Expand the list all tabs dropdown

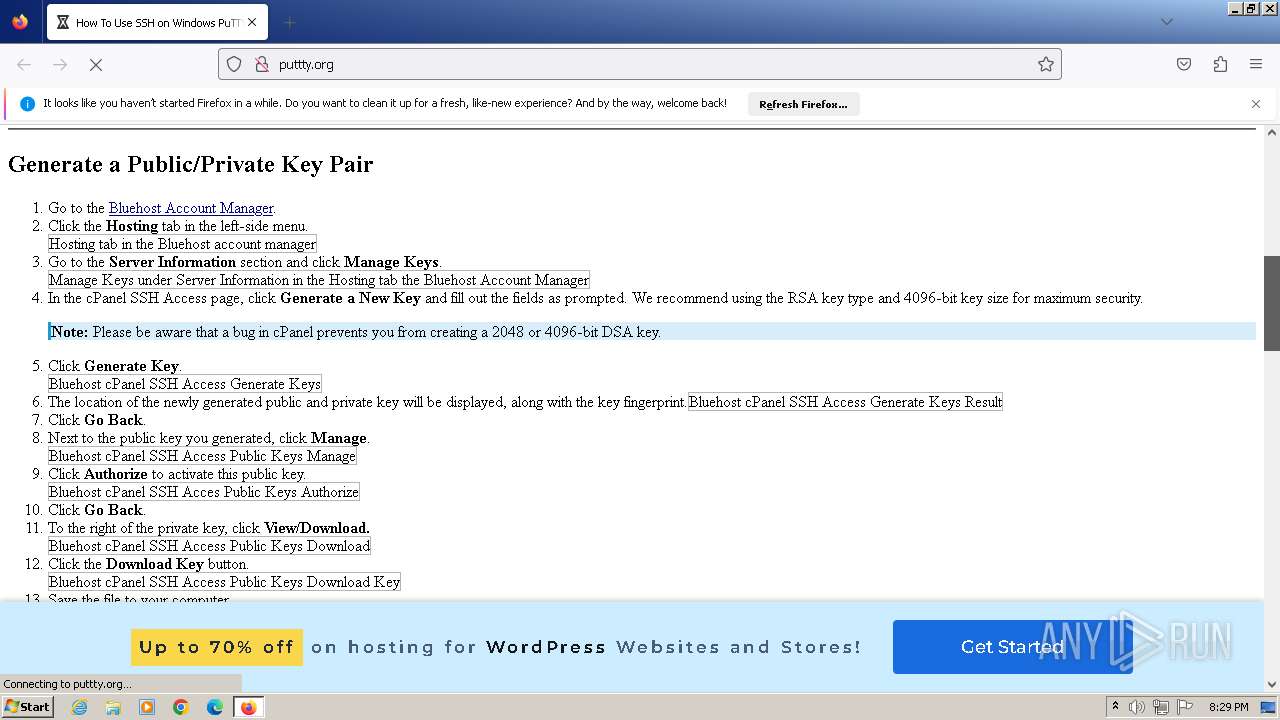1166,22
